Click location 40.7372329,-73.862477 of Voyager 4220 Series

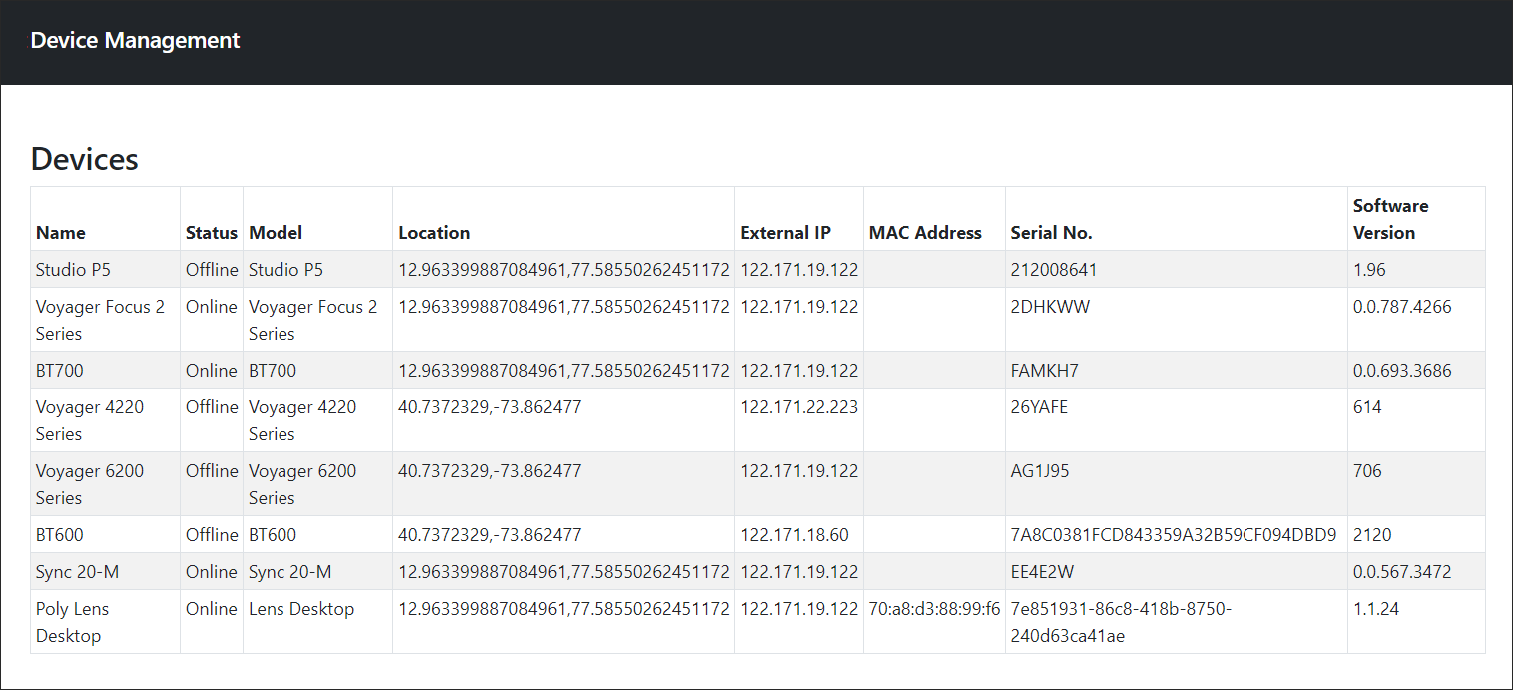coord(490,407)
